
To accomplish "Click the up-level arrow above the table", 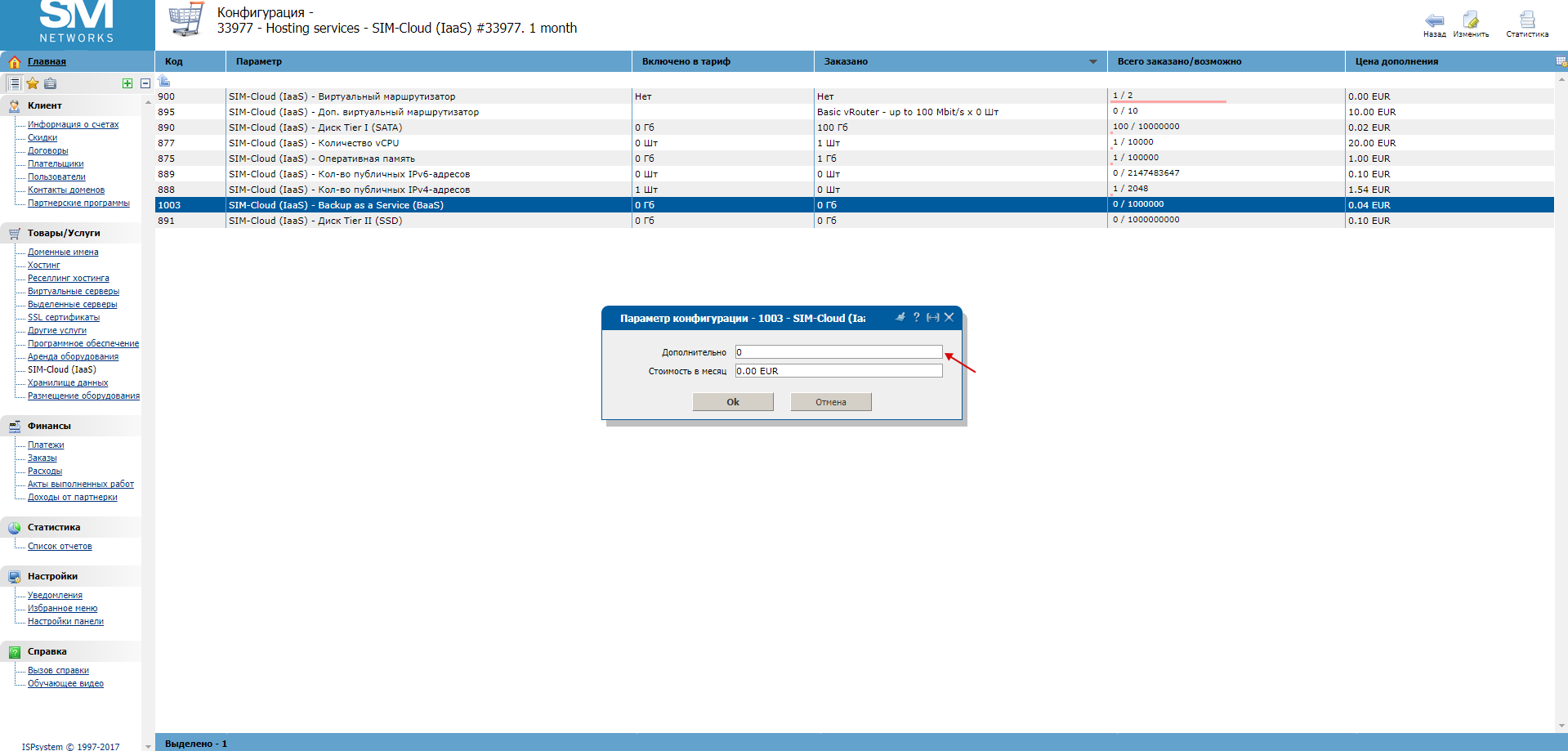I will 164,81.
